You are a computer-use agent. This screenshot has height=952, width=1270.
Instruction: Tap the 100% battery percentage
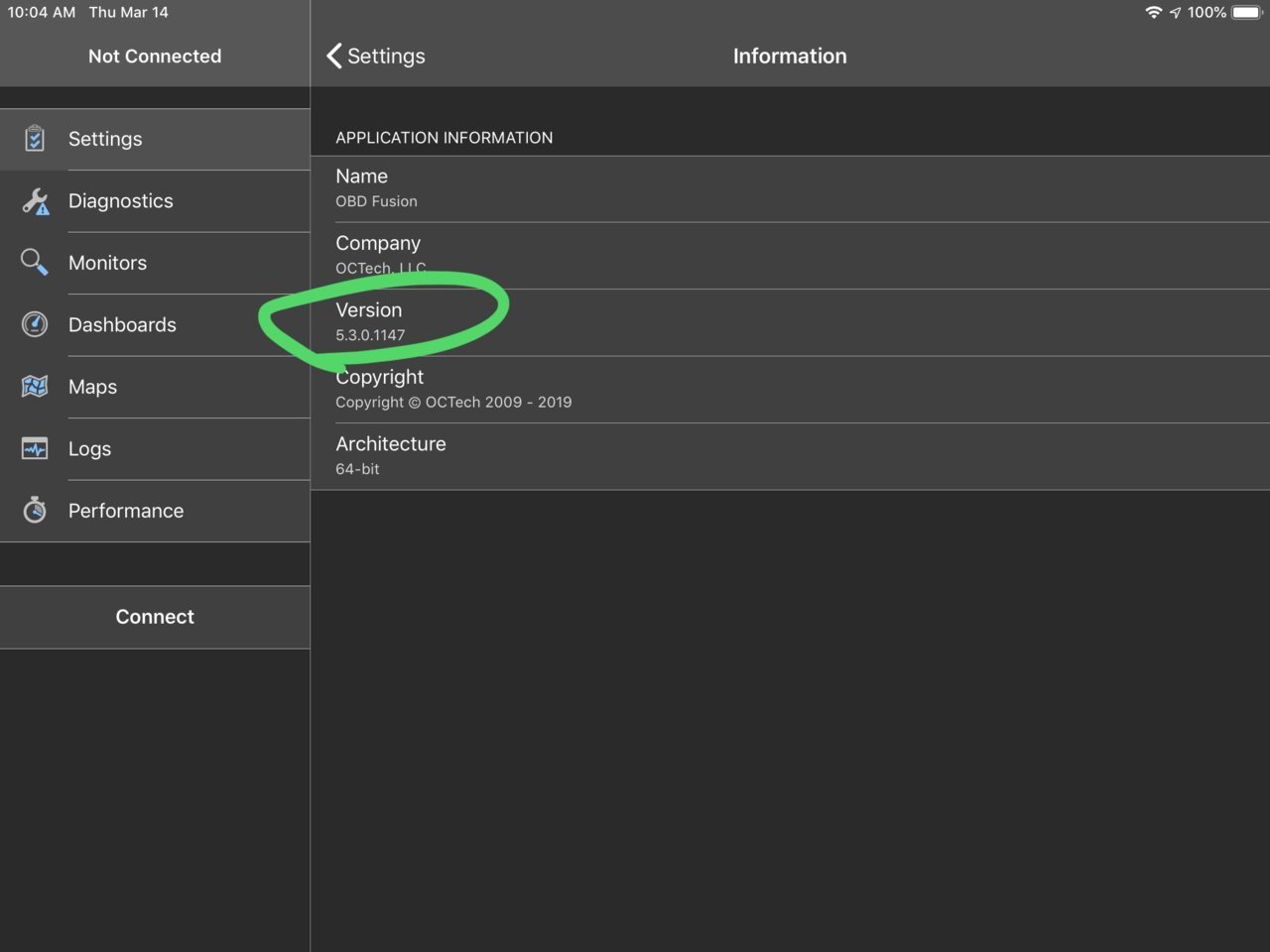point(1206,13)
